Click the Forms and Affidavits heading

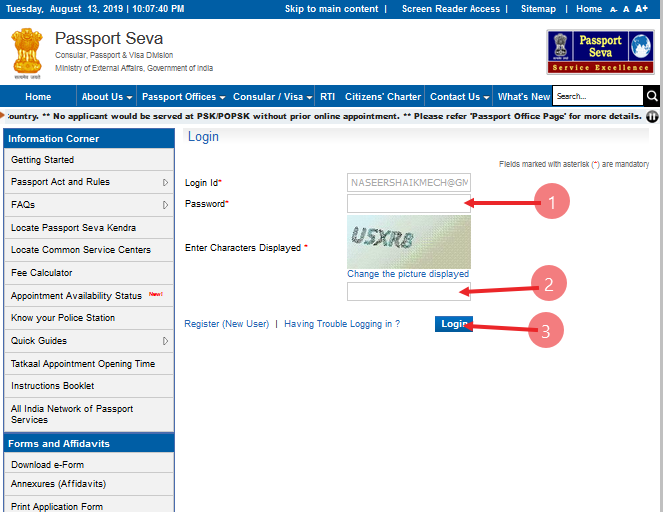[x=89, y=443]
